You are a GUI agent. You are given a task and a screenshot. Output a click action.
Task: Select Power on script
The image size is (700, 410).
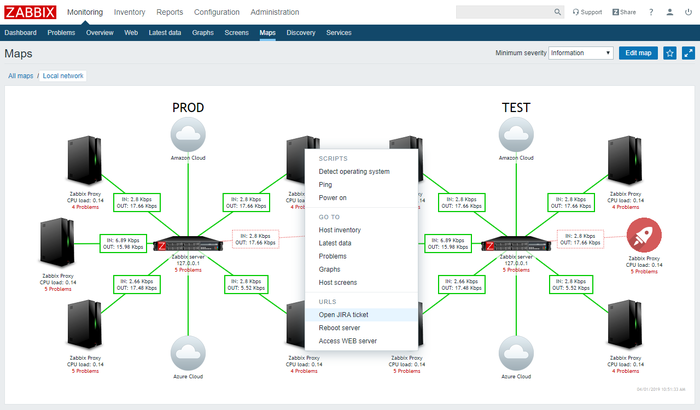(332, 198)
